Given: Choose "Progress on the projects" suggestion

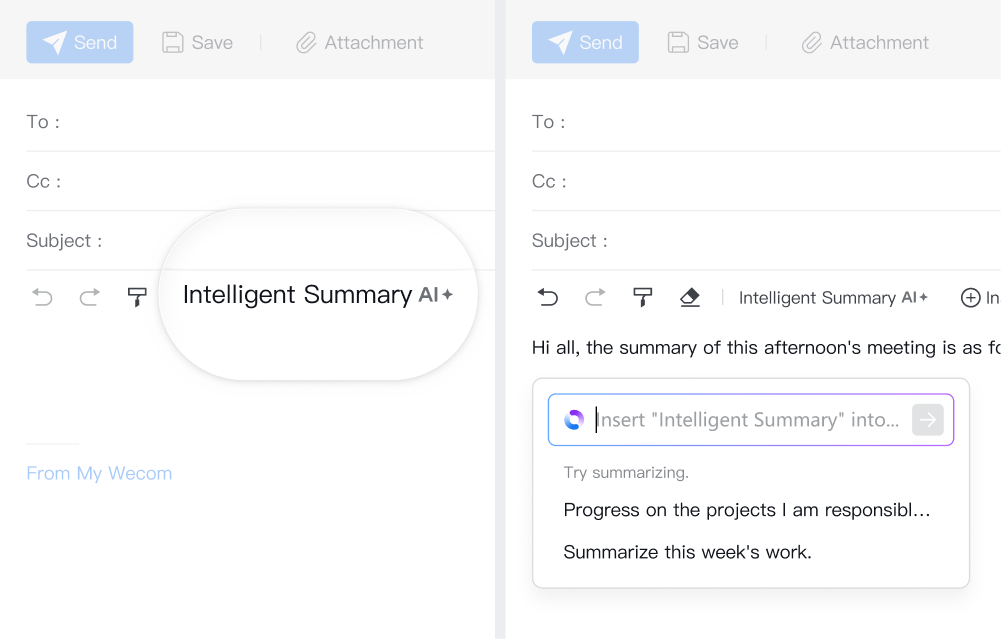Looking at the screenshot, I should (x=747, y=510).
